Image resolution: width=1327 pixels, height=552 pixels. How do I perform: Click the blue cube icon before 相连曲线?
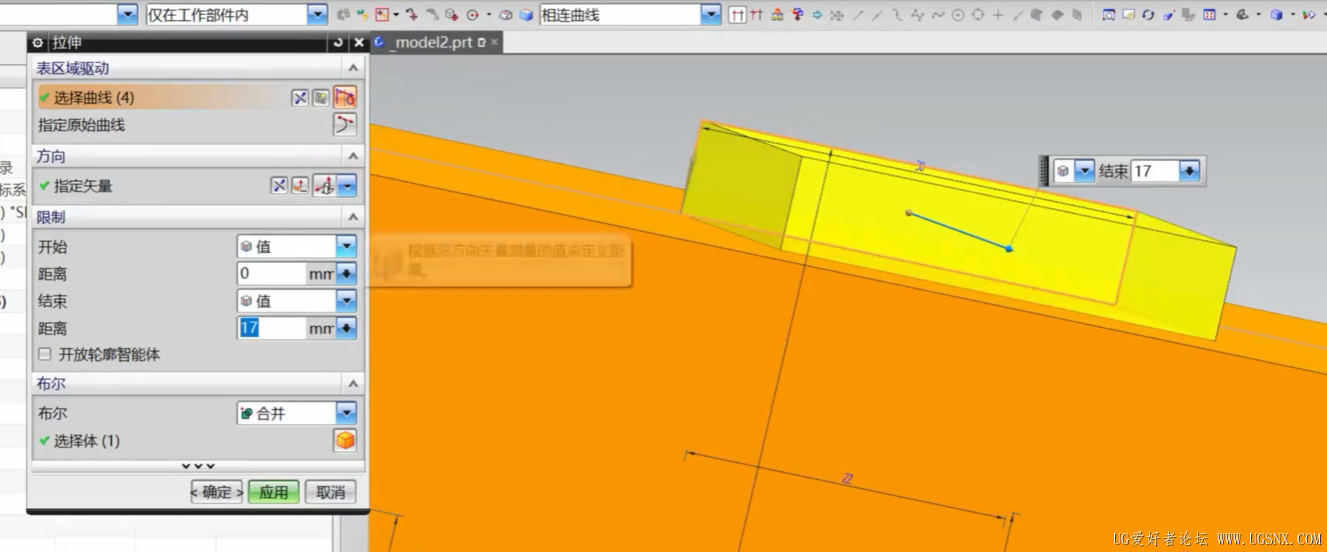click(526, 15)
